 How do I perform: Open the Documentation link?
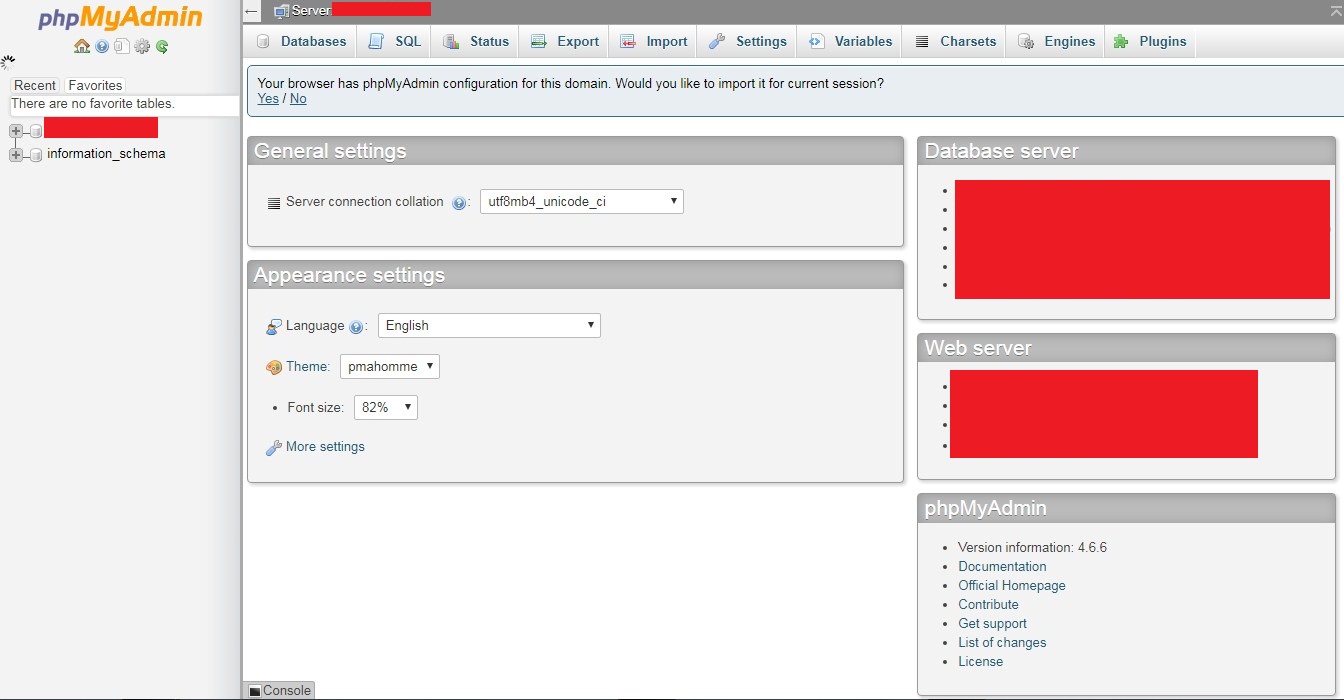pos(1002,566)
